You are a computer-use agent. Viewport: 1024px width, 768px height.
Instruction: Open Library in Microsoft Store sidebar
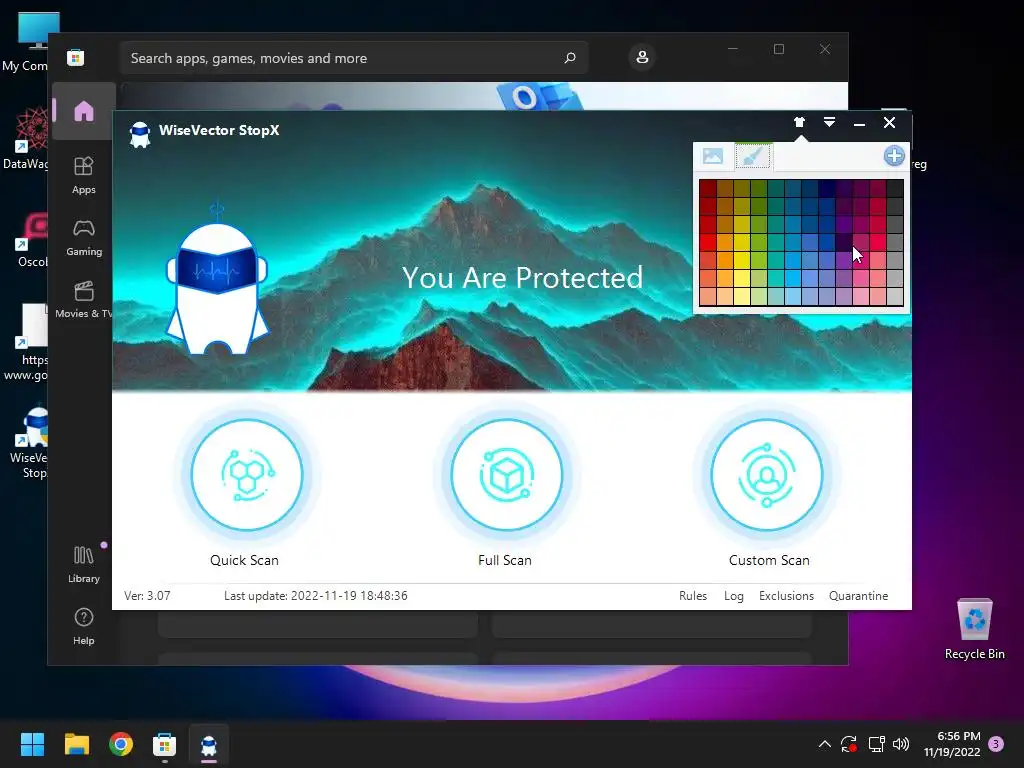pos(84,564)
